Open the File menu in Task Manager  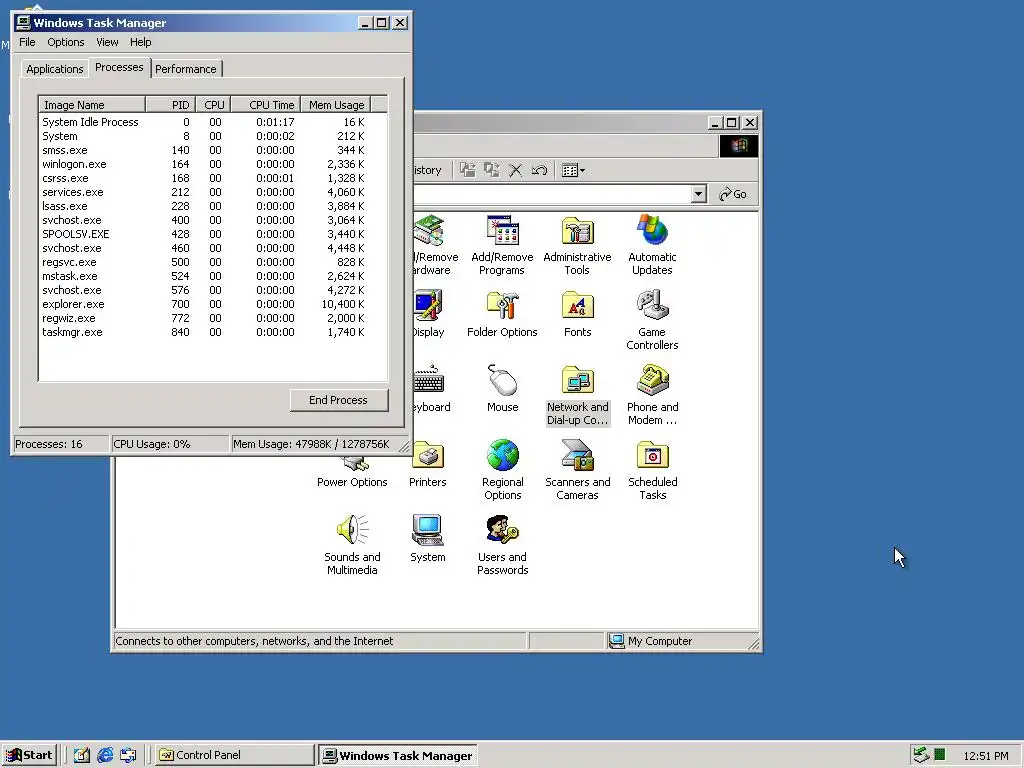click(27, 42)
